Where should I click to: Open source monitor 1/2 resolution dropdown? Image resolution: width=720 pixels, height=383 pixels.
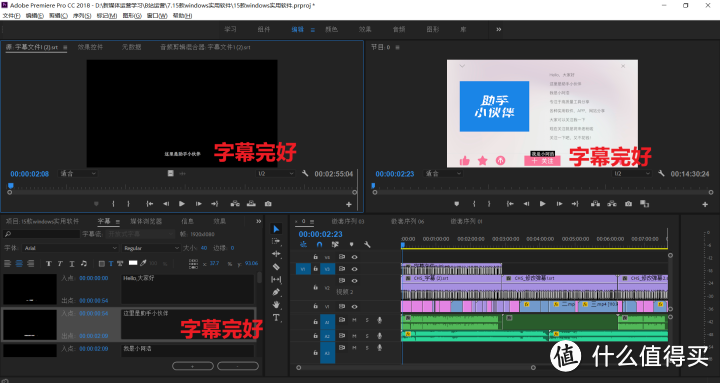pos(275,174)
